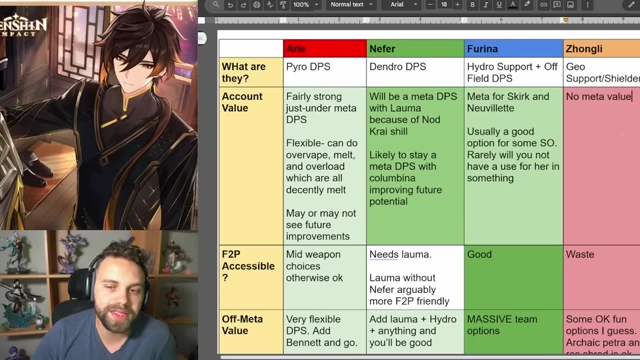Open the 100% zoom dropdown
This screenshot has width=640, height=360.
305,4
